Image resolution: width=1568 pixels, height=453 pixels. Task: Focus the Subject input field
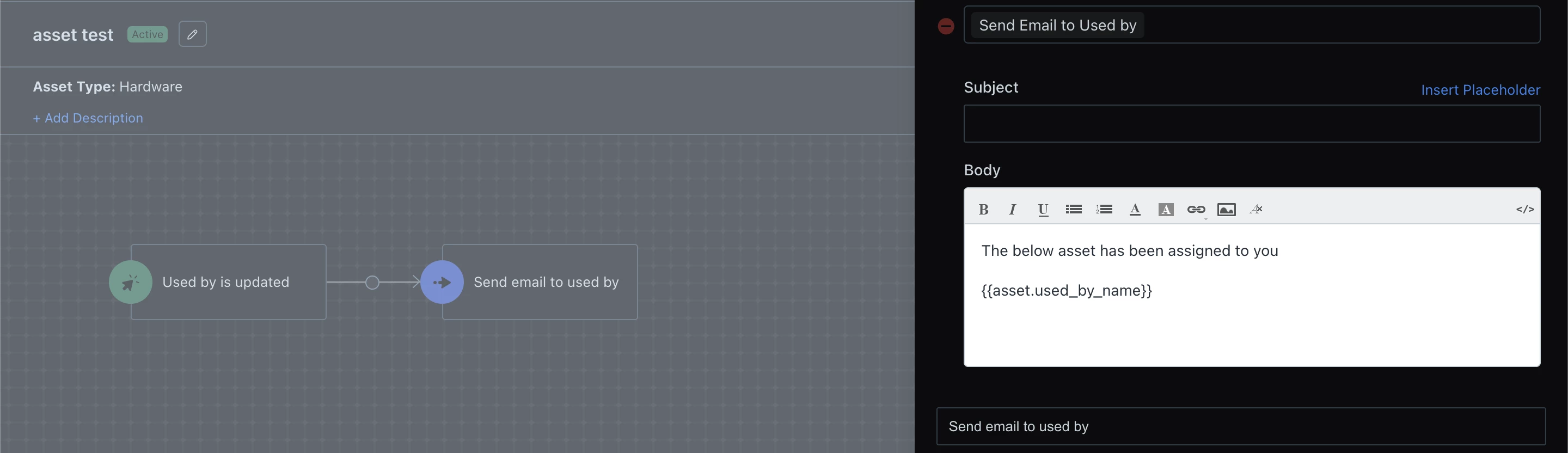click(x=1252, y=124)
